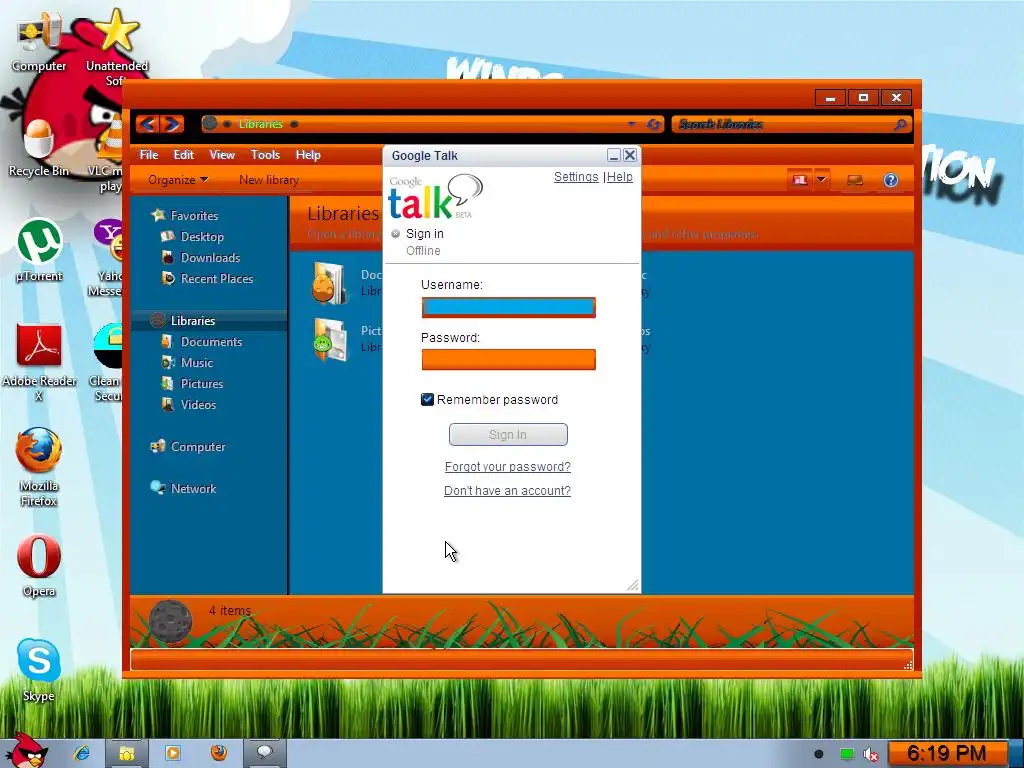The image size is (1024, 768).
Task: Open the Organize dropdown menu
Action: [178, 180]
